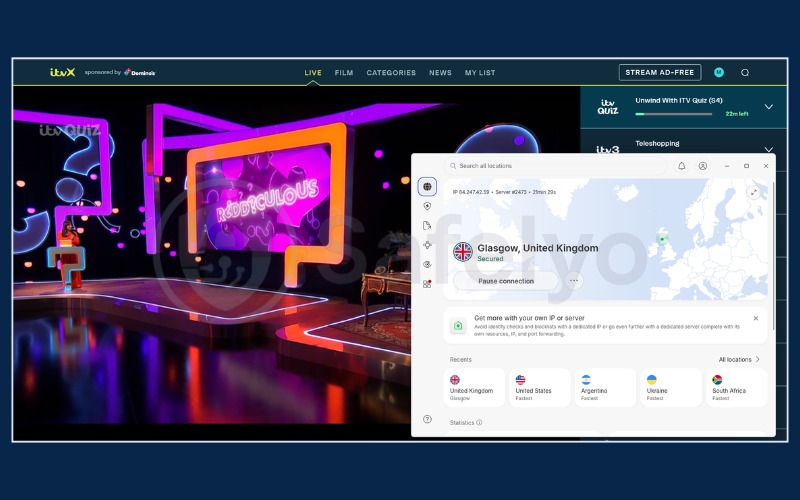The width and height of the screenshot is (800, 500).
Task: Go to the NEWS tab
Action: [440, 73]
